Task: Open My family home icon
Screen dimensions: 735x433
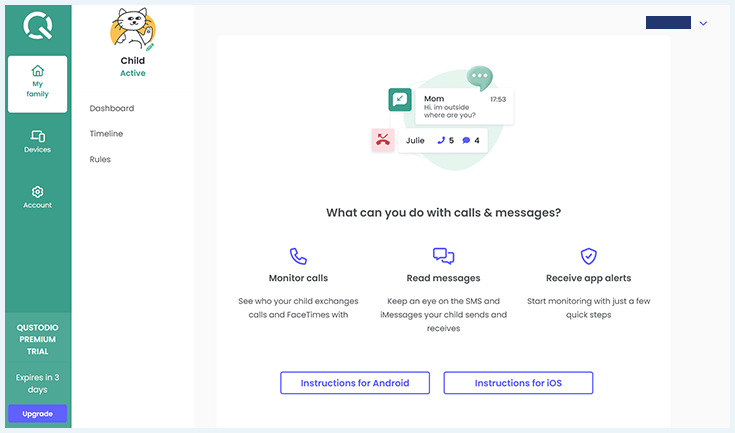Action: [x=38, y=71]
